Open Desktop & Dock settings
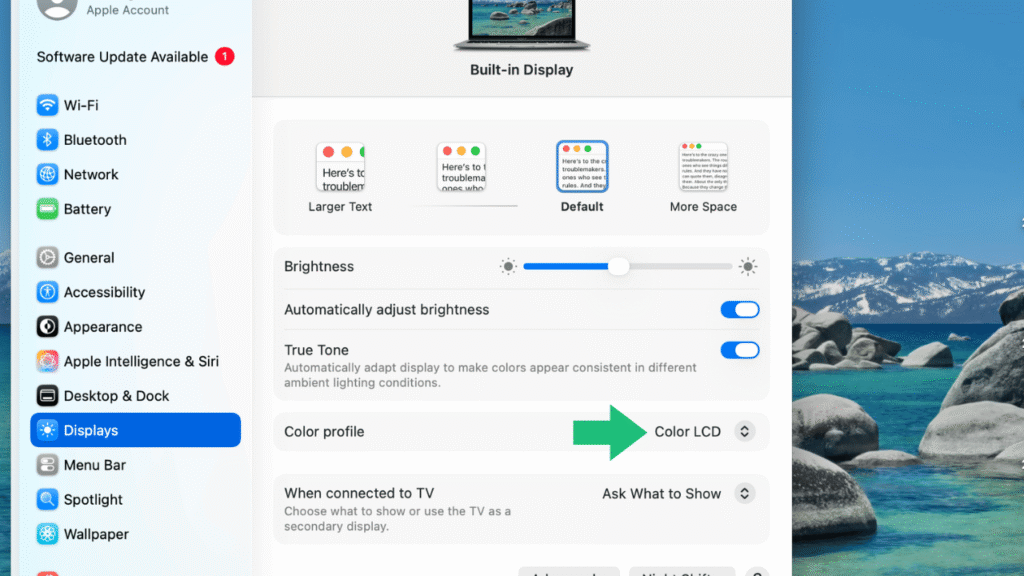This screenshot has width=1024, height=576. [x=135, y=396]
